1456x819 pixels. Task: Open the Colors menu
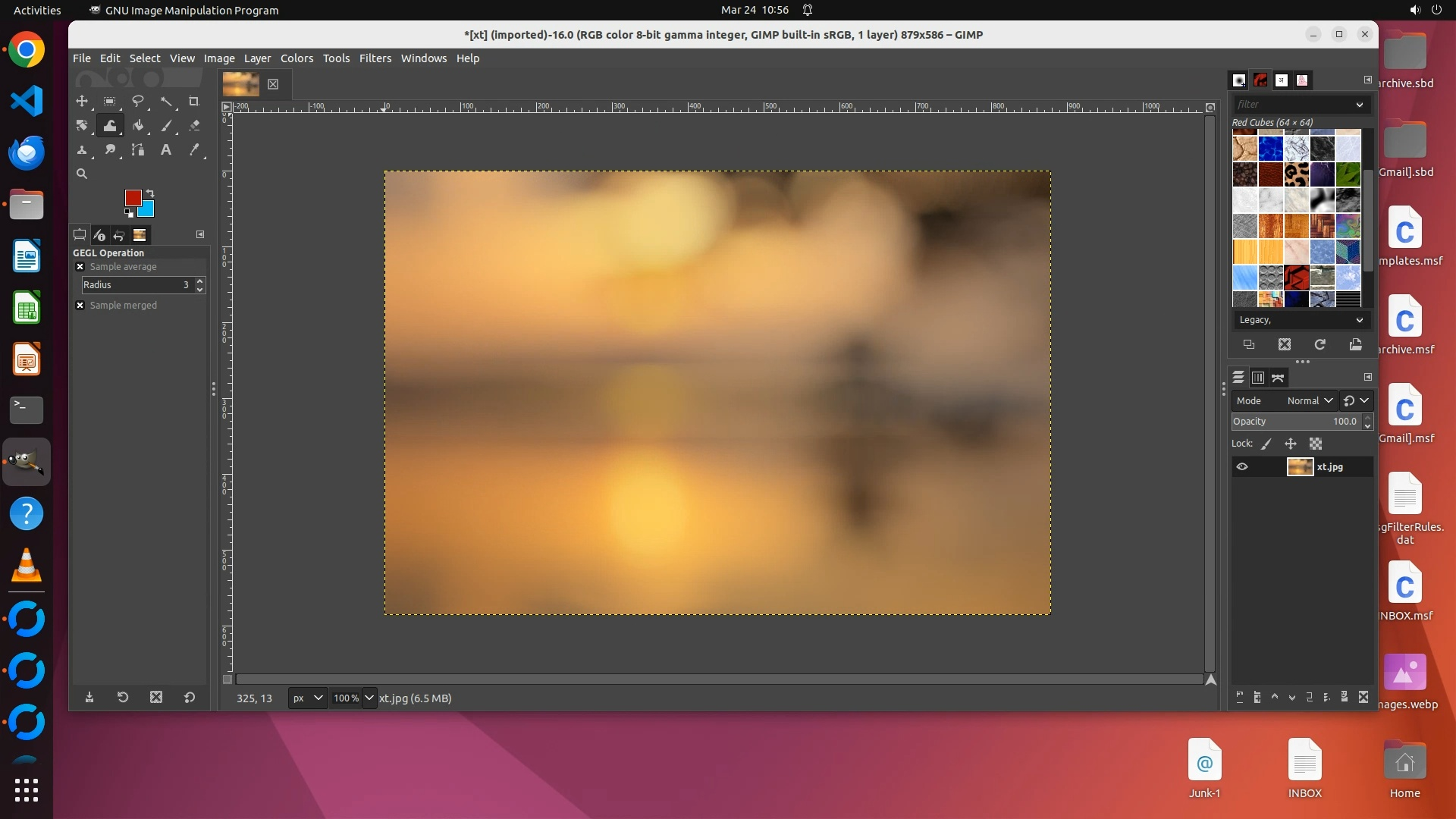point(297,58)
